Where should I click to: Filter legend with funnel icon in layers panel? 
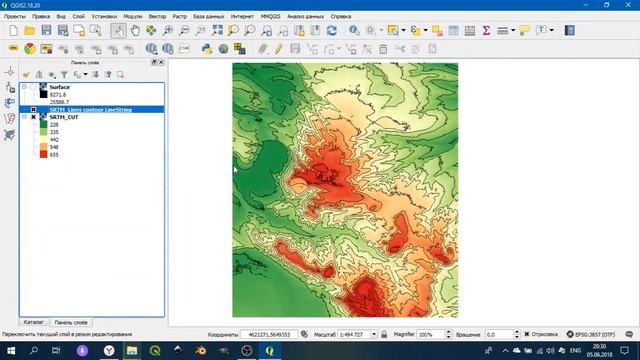coord(64,75)
